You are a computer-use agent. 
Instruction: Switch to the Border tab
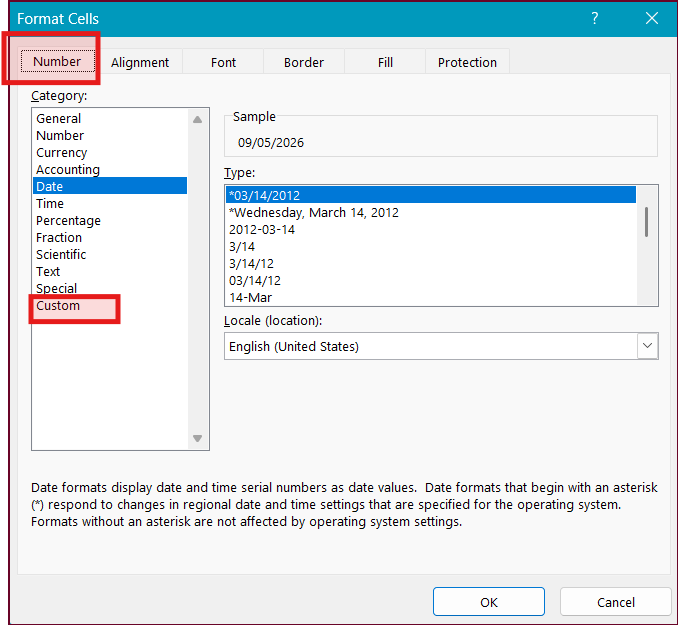[304, 62]
